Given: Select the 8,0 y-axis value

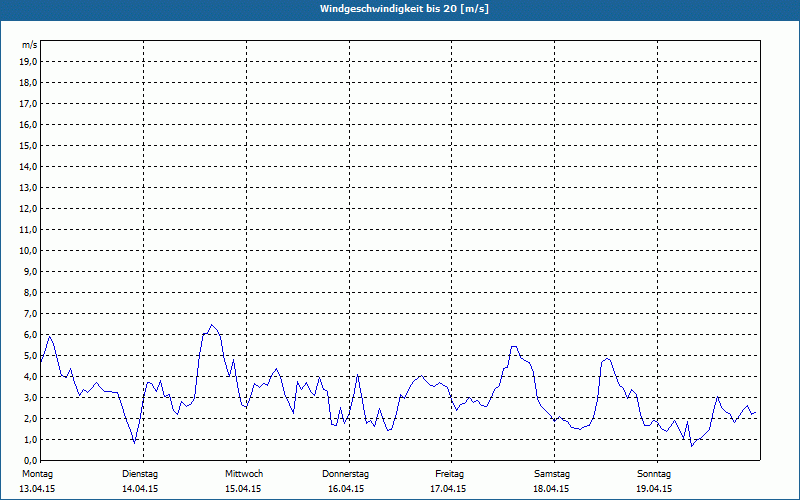Looking at the screenshot, I should pyautogui.click(x=30, y=293).
